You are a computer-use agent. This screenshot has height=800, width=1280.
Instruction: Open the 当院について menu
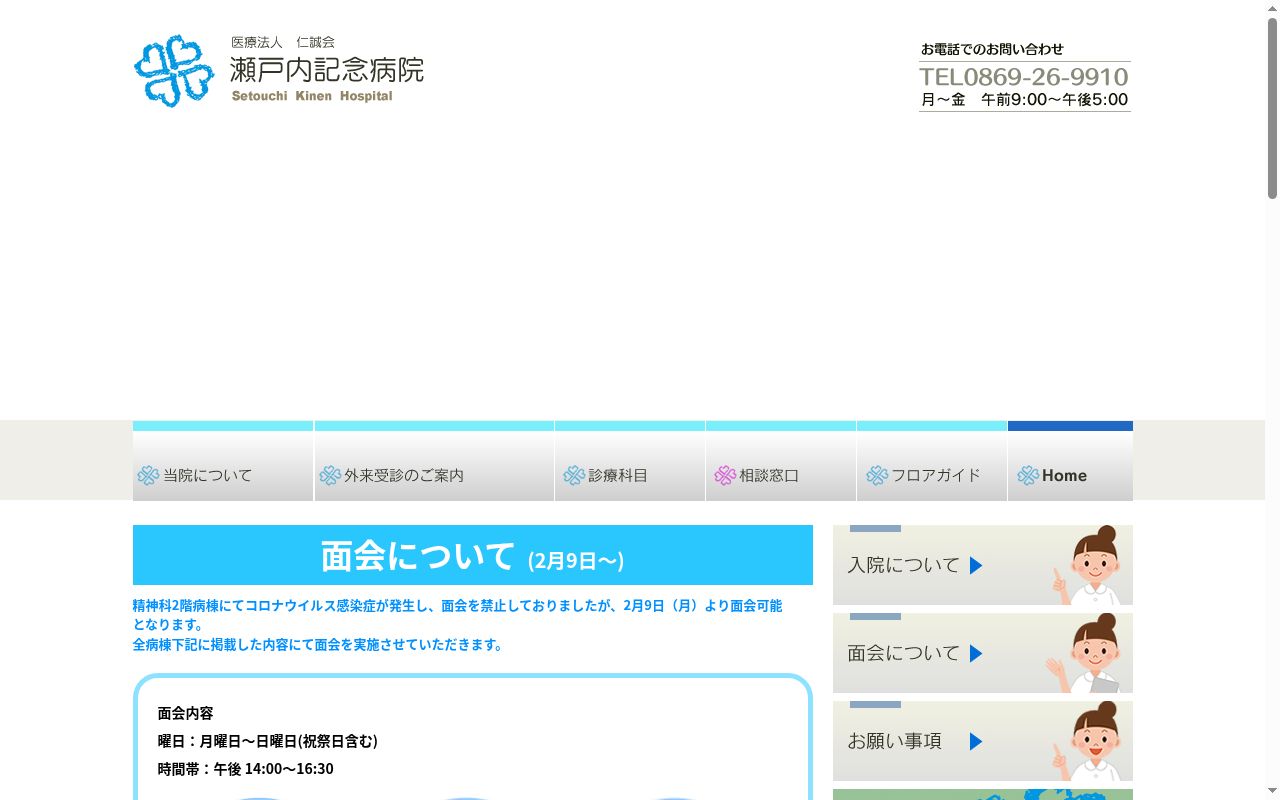click(x=223, y=461)
